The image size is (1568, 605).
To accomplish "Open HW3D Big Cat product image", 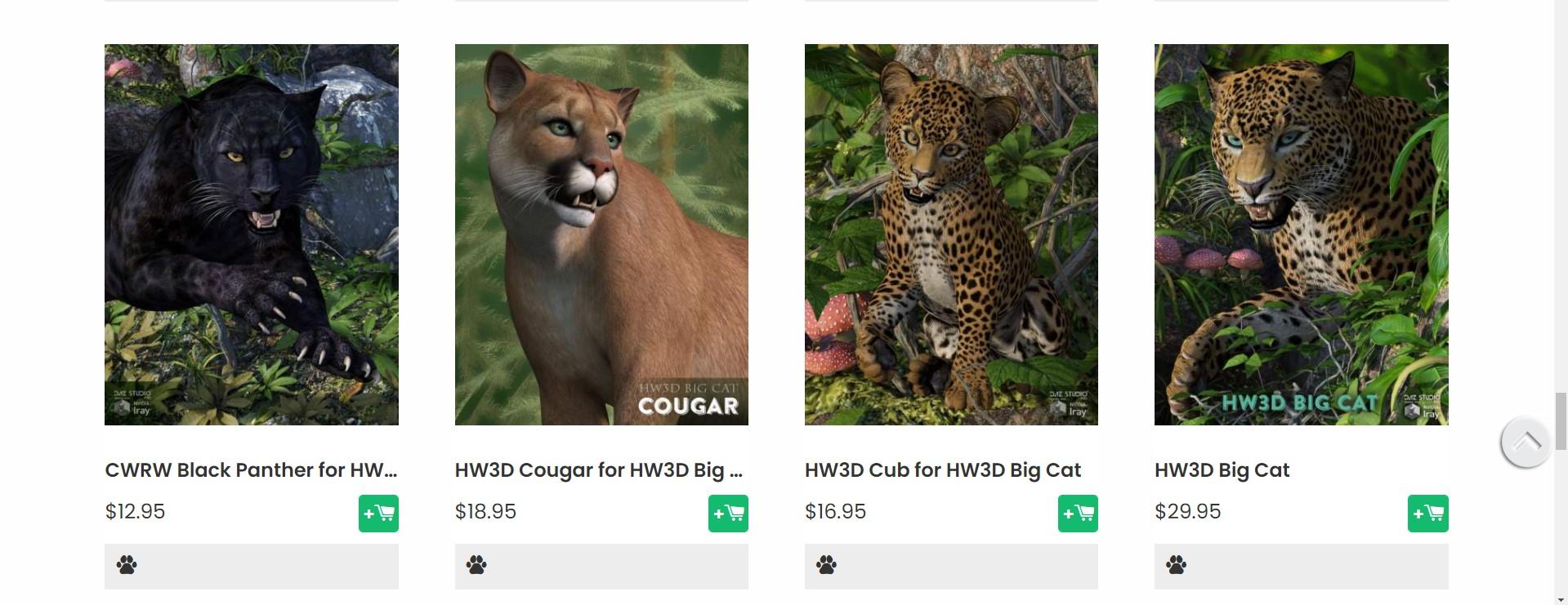I will [x=1301, y=234].
